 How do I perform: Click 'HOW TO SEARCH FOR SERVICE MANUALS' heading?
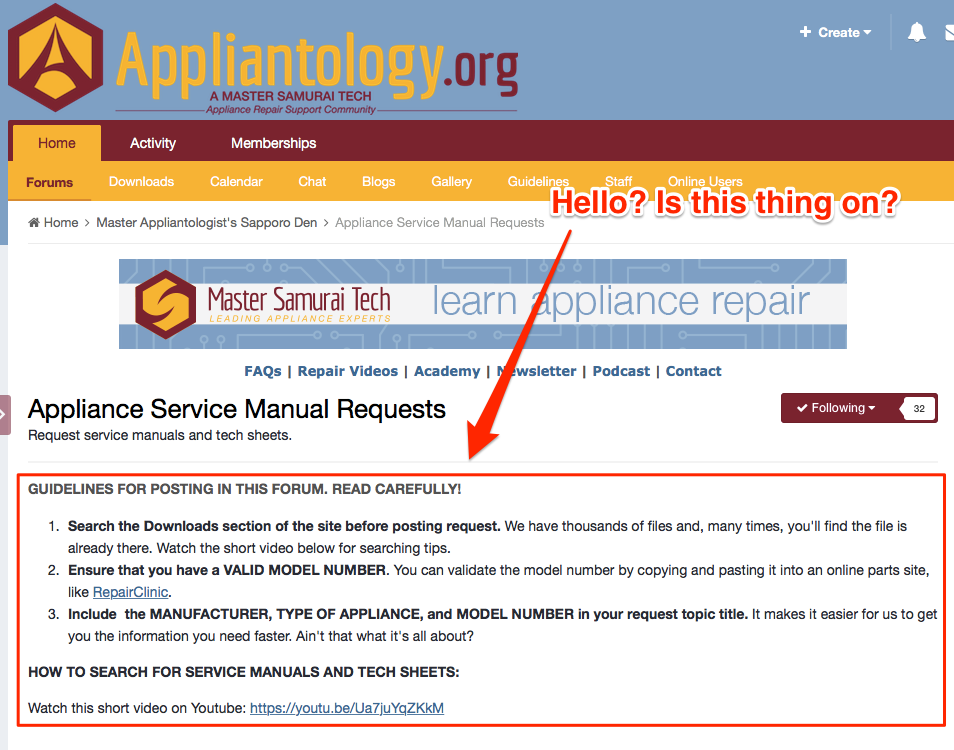pos(243,672)
